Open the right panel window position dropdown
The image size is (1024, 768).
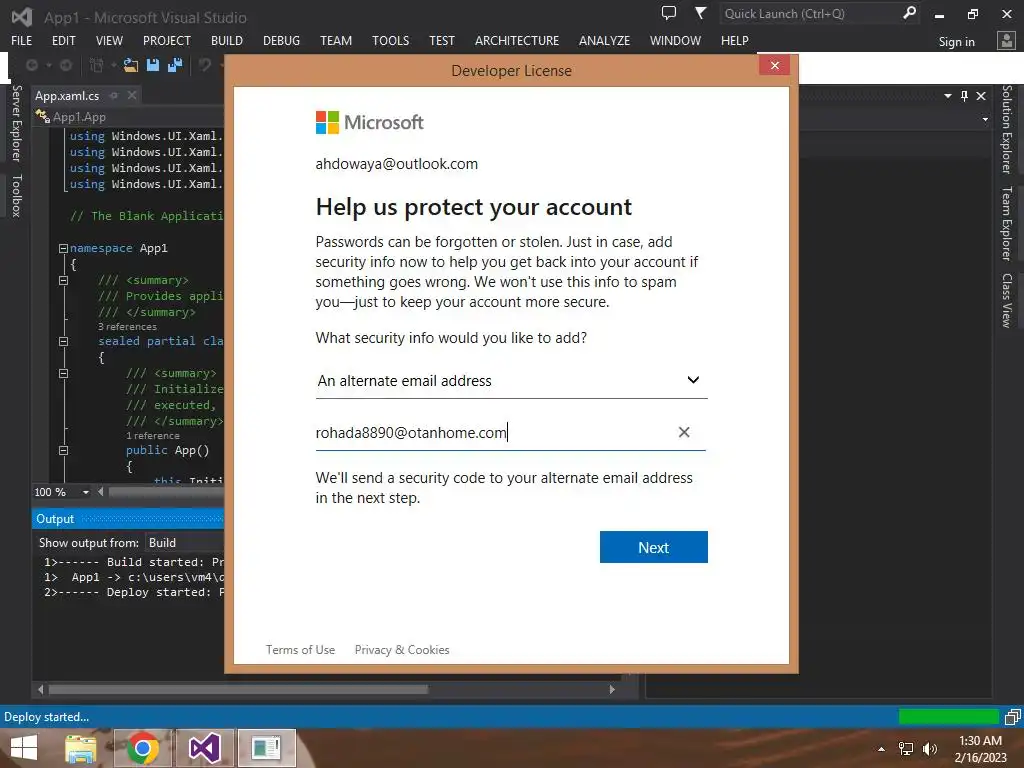(948, 96)
